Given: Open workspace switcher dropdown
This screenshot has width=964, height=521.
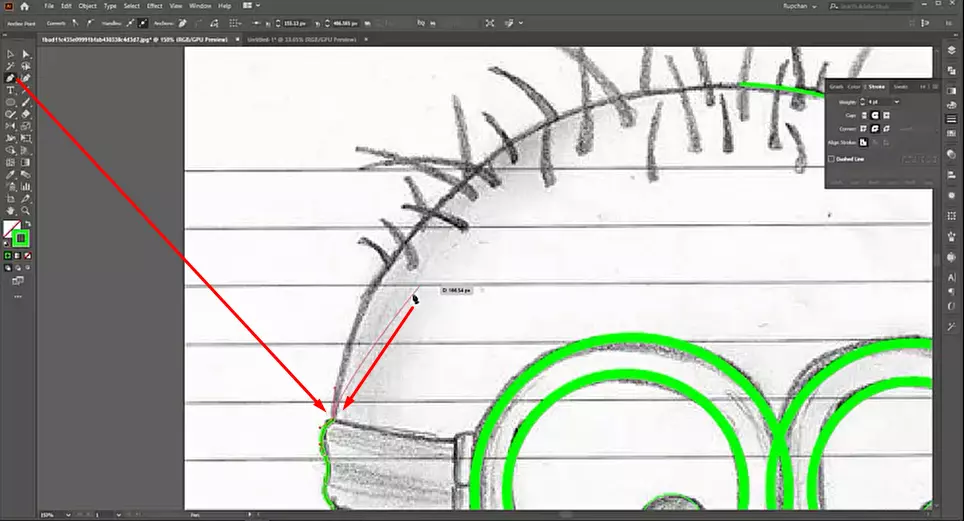Looking at the screenshot, I should 251,6.
